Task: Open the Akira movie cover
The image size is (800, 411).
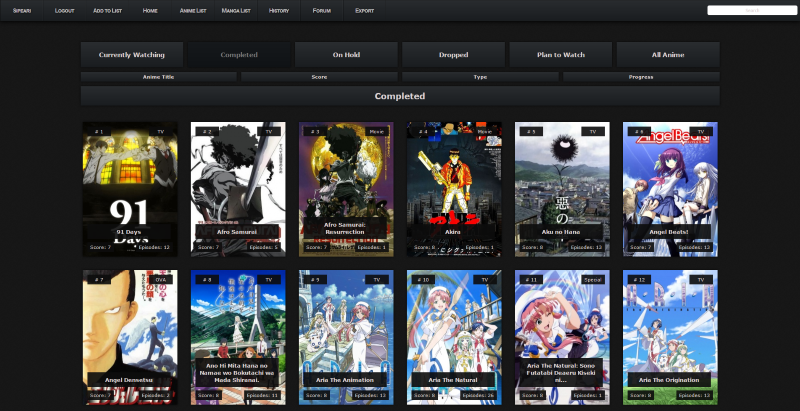Action: [454, 189]
